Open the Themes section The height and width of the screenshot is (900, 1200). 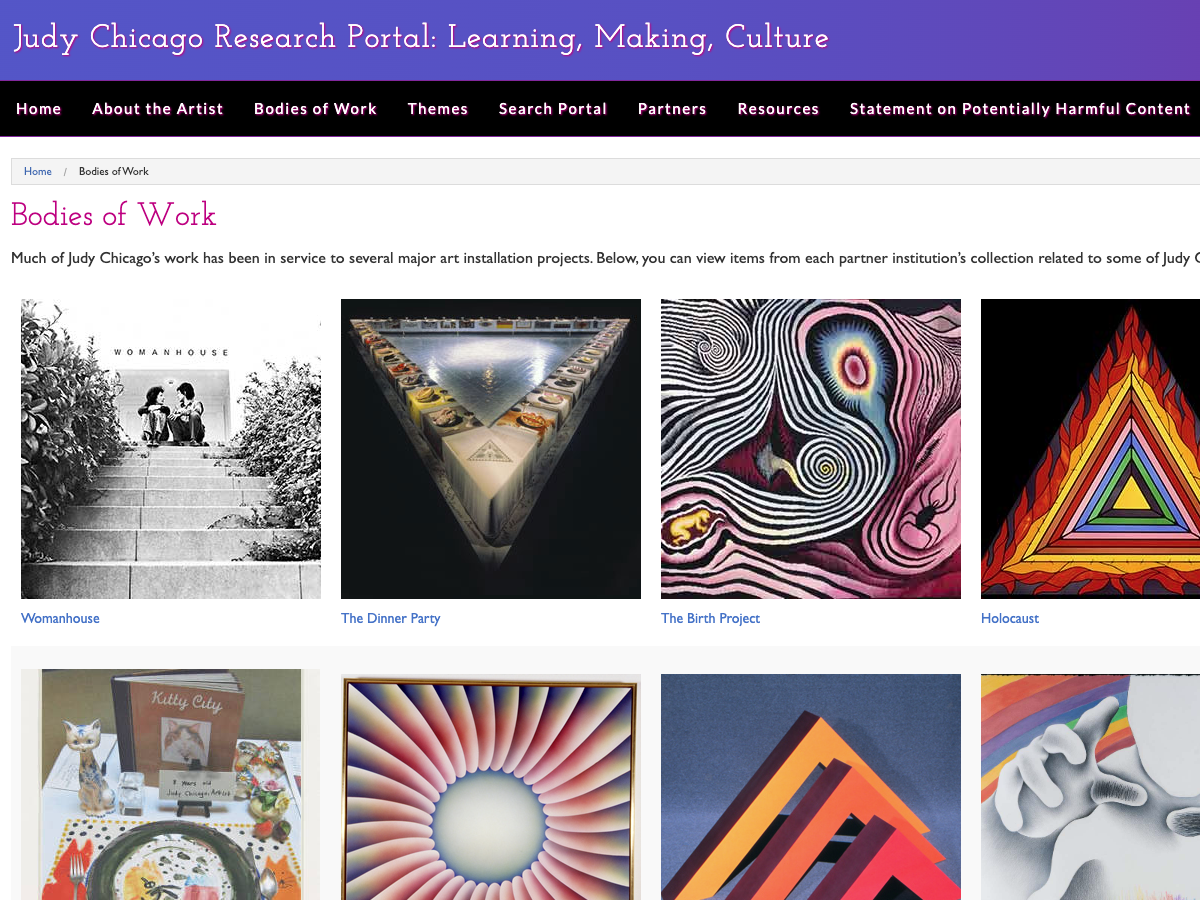pyautogui.click(x=438, y=108)
